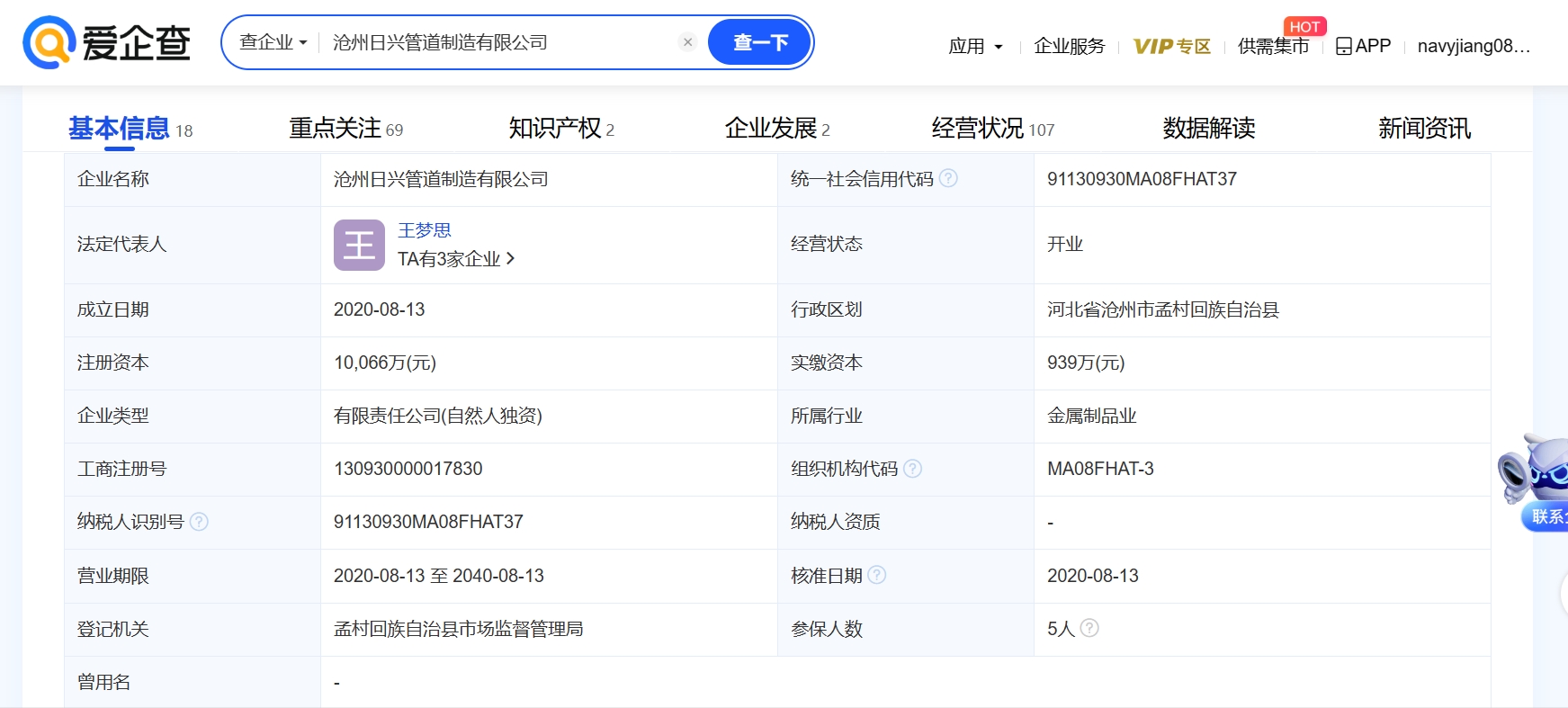Select the 曾用名 row label
The height and width of the screenshot is (708, 1568).
[x=104, y=682]
